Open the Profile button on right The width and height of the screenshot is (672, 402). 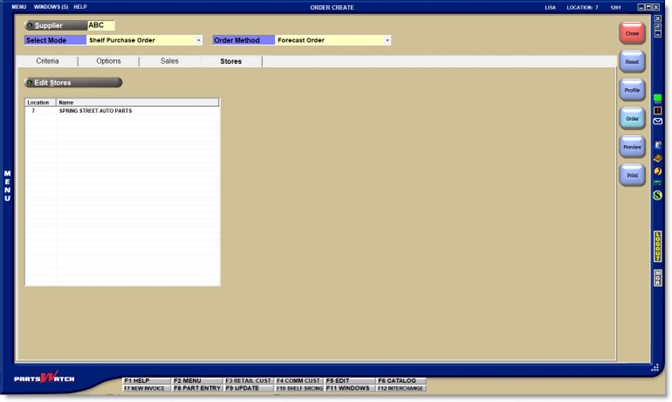(631, 90)
